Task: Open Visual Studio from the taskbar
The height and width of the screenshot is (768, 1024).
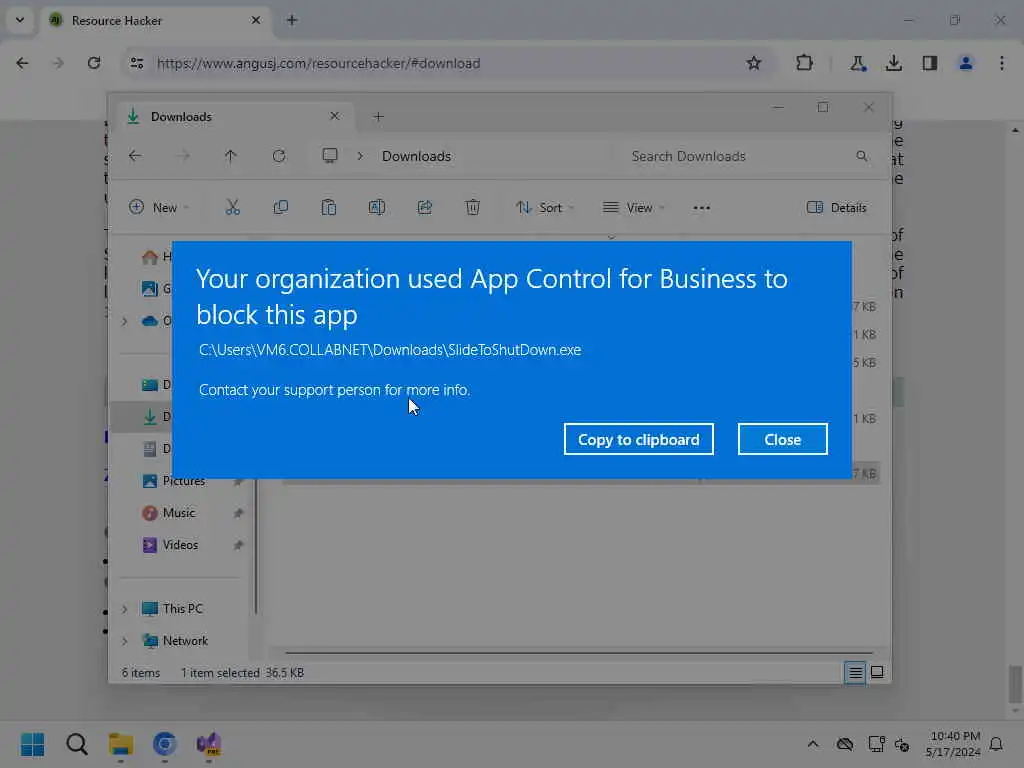Action: click(x=209, y=744)
